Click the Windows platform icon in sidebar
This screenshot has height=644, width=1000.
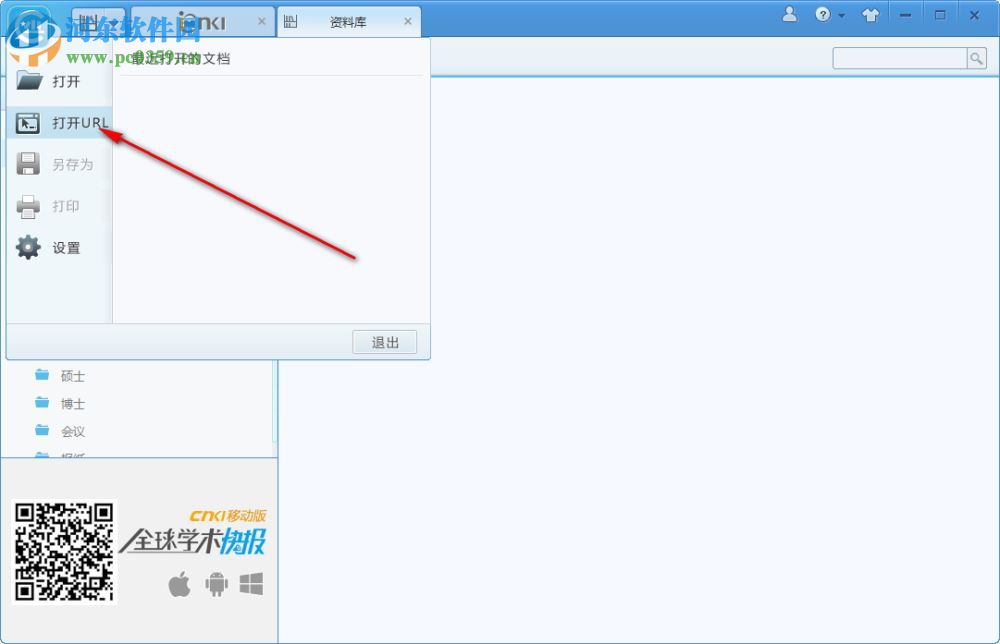tap(251, 585)
